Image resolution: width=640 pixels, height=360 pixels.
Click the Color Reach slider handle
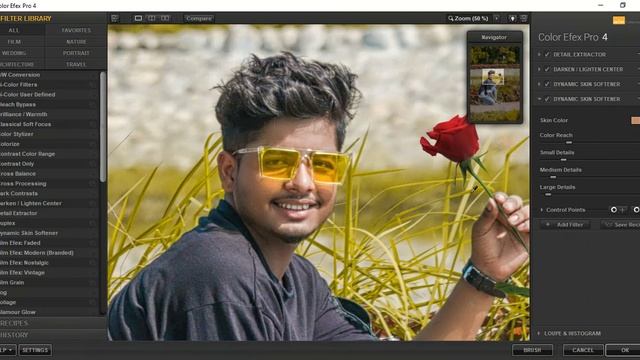tap(569, 142)
